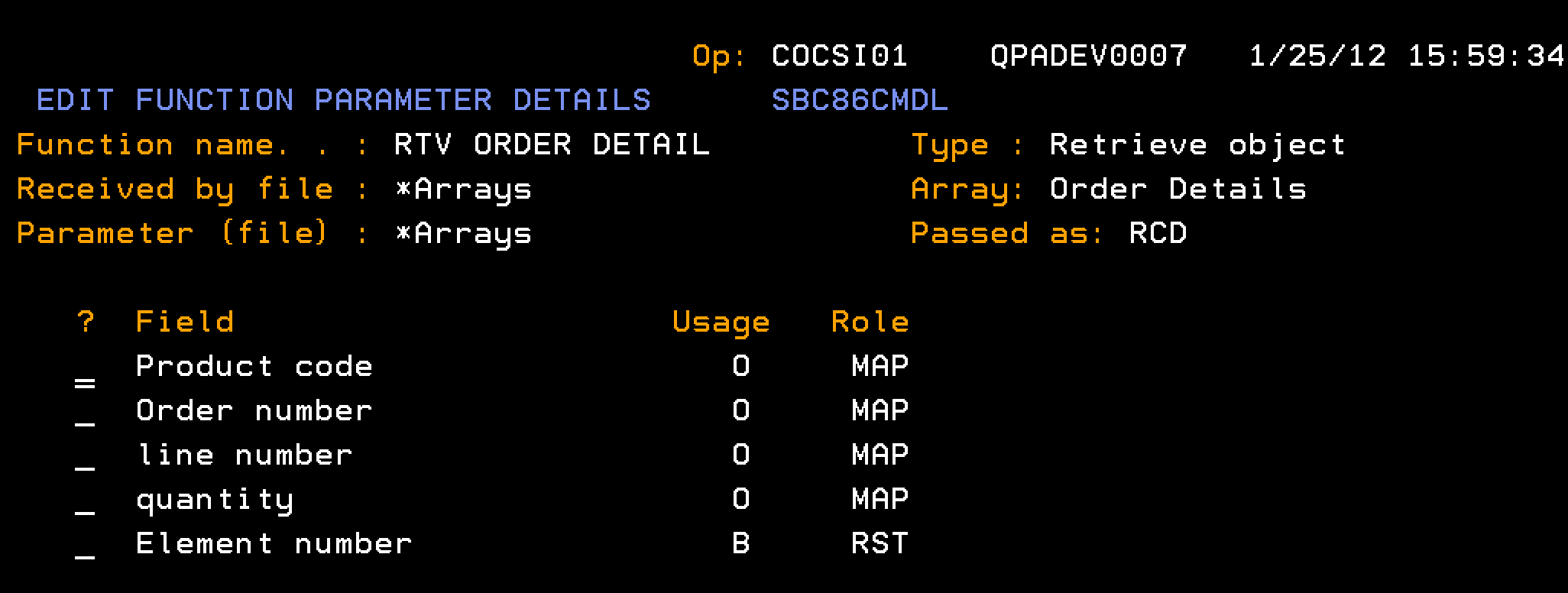Click the RST role of Element number

click(x=880, y=544)
